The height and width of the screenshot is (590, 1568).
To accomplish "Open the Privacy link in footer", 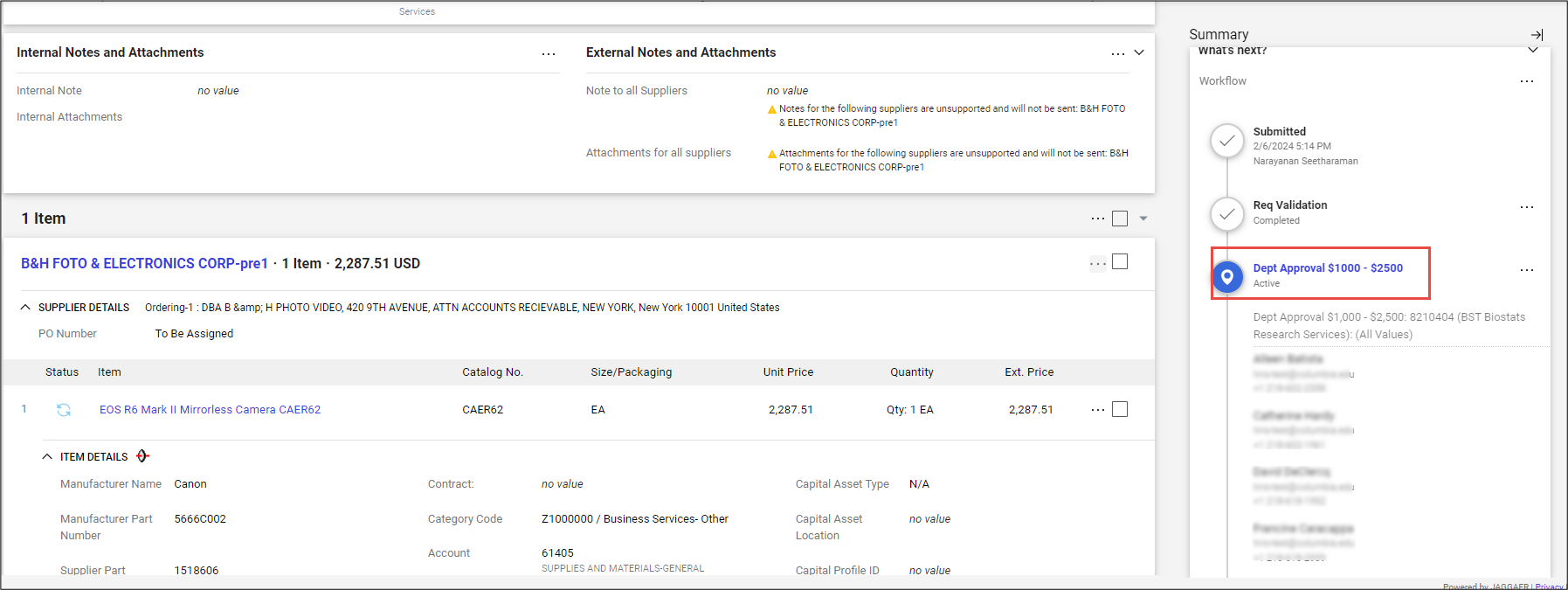I will pos(1550,586).
